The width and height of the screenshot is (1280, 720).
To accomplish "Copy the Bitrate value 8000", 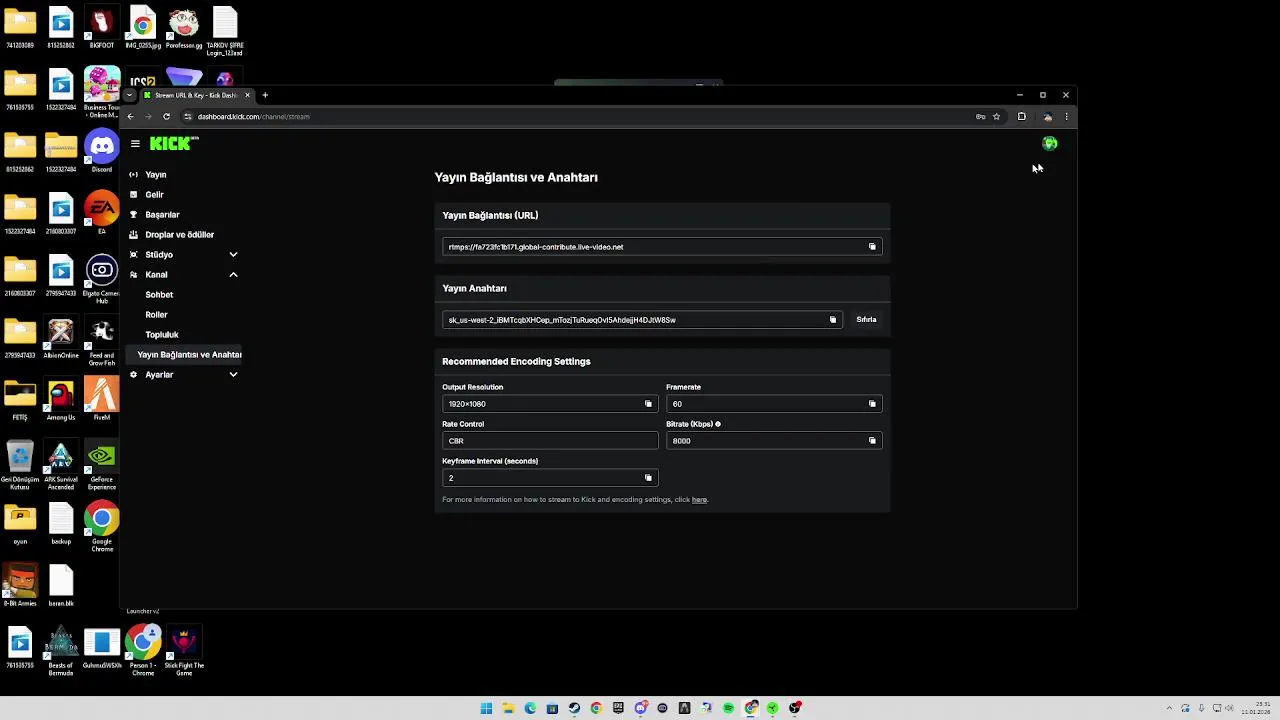I will coord(872,441).
